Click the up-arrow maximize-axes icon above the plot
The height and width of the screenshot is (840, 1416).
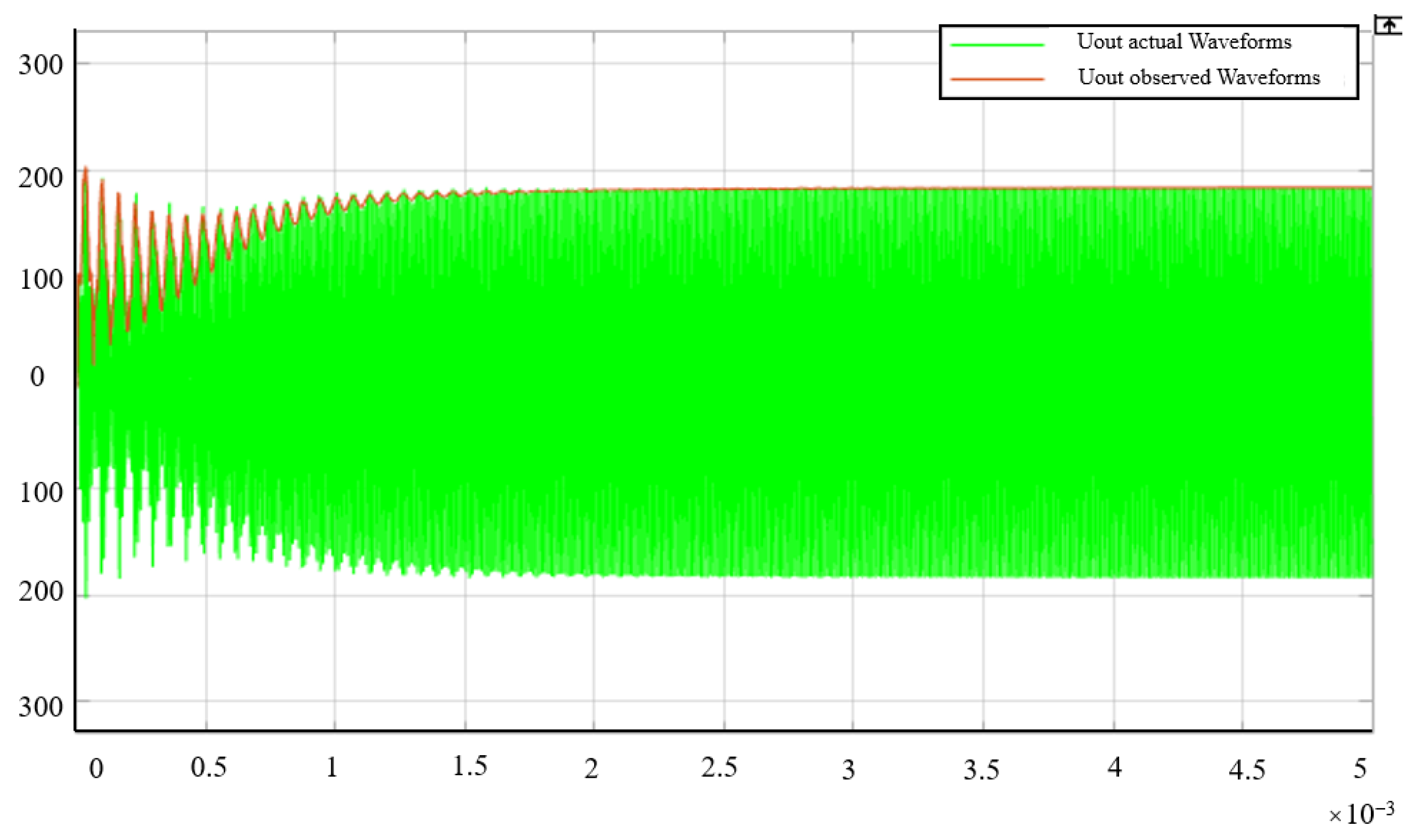pyautogui.click(x=1388, y=25)
